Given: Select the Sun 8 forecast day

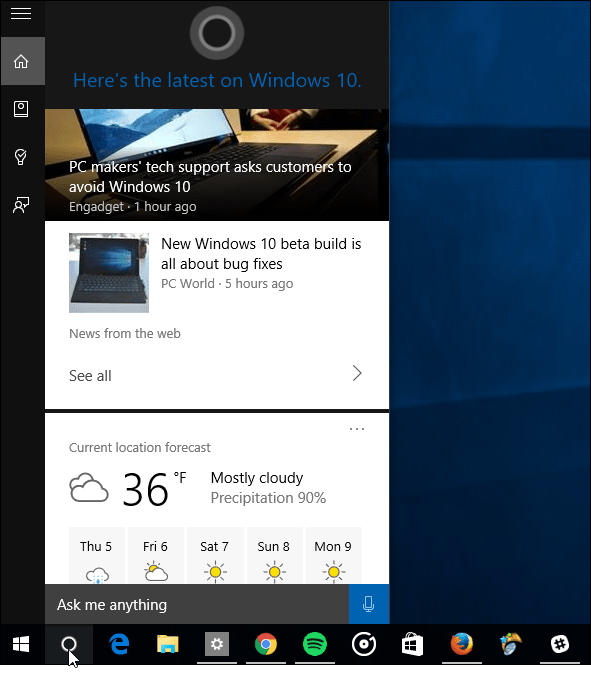Looking at the screenshot, I should 274,555.
